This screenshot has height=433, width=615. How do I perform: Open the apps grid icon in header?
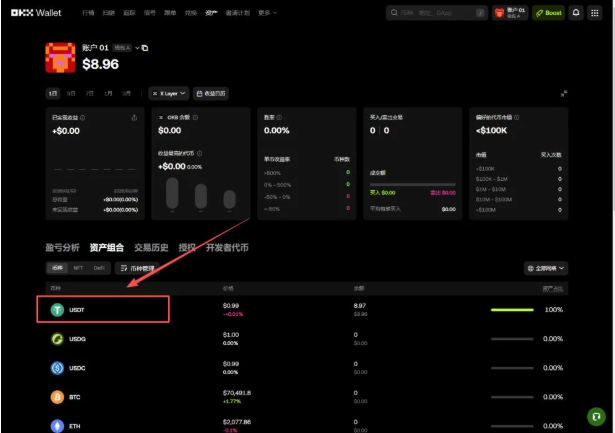[x=595, y=13]
